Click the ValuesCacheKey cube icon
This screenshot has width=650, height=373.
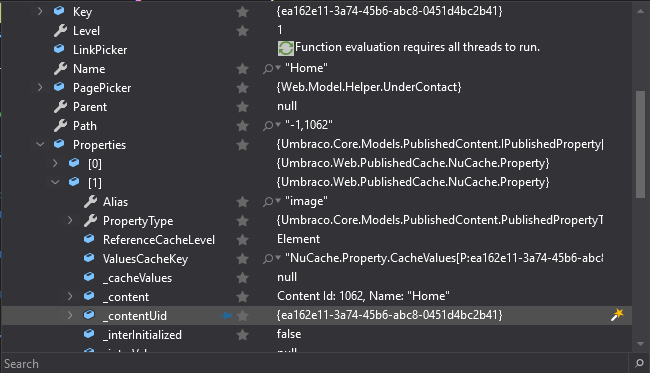[89, 258]
